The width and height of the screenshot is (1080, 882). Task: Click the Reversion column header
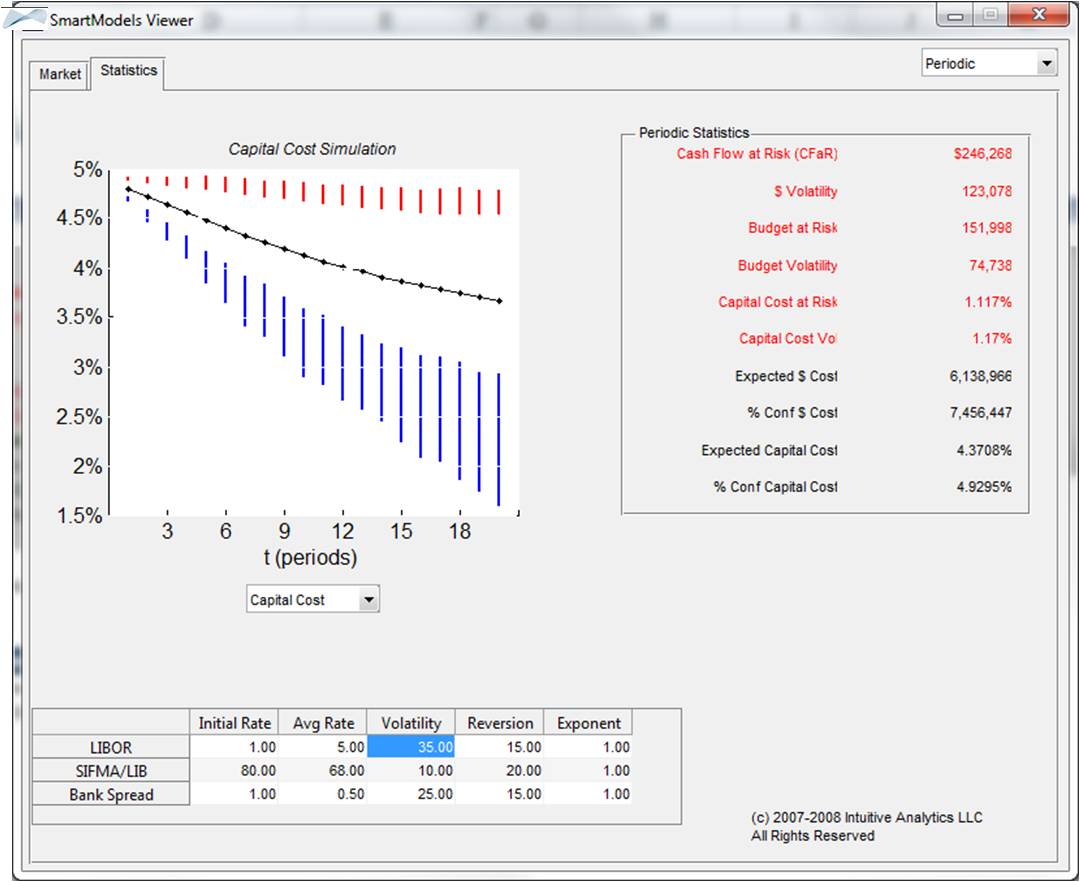point(499,723)
